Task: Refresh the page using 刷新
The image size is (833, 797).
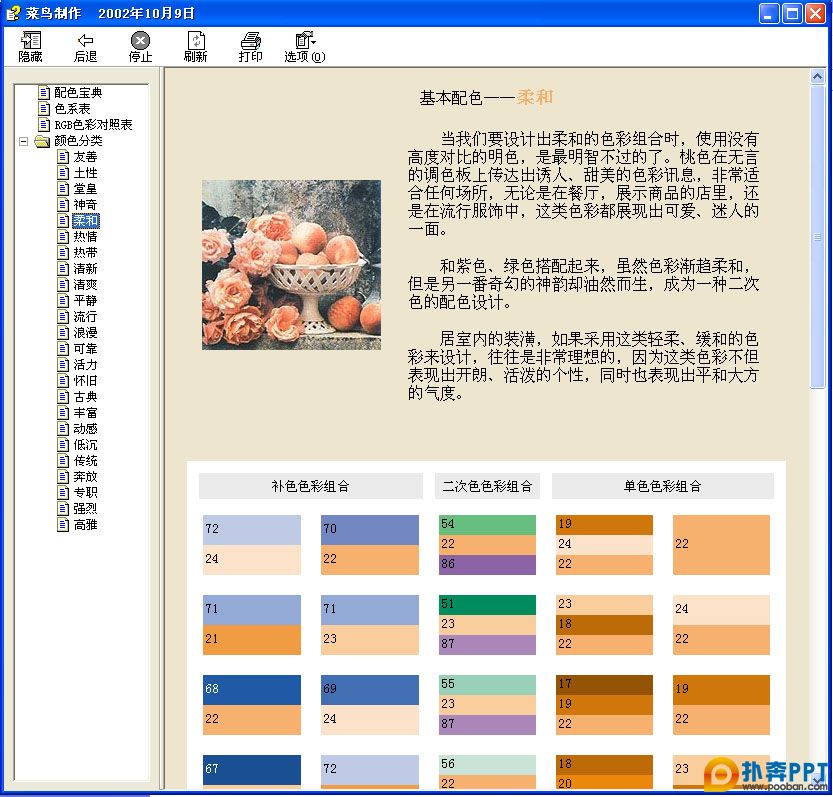Action: (x=196, y=47)
